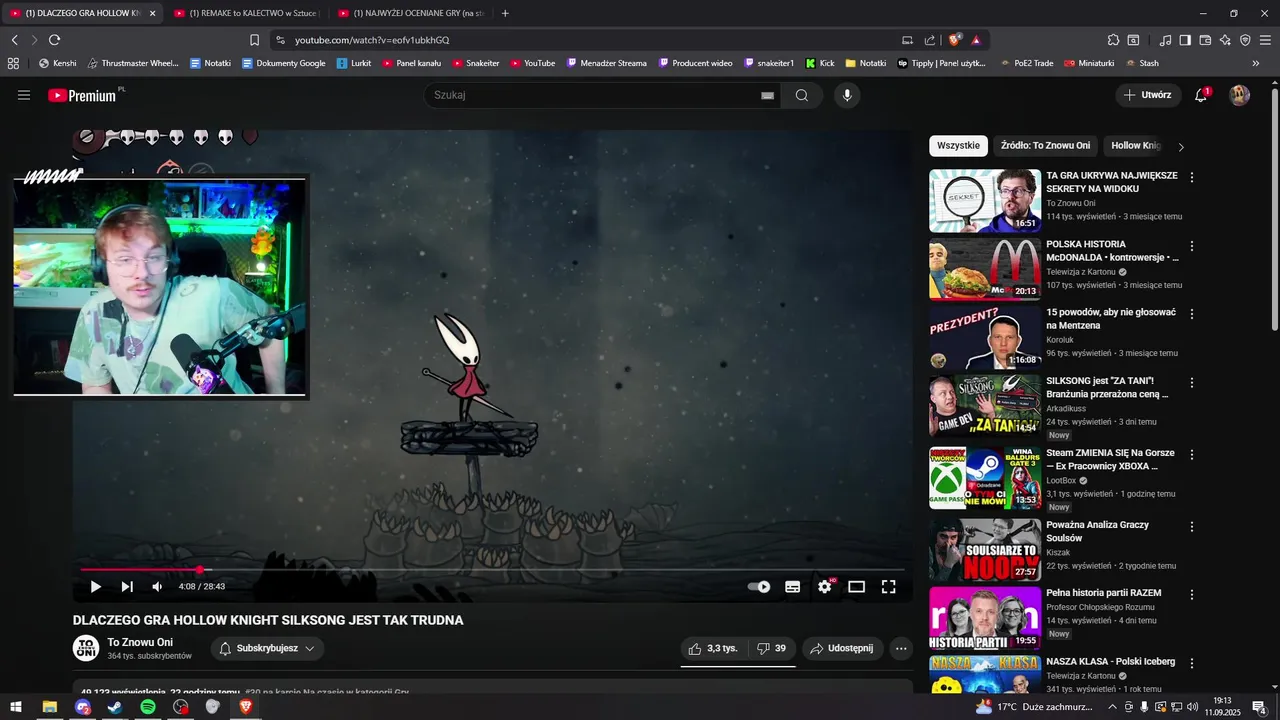The height and width of the screenshot is (720, 1280).
Task: Open the YouTube notifications bell
Action: click(x=1201, y=95)
